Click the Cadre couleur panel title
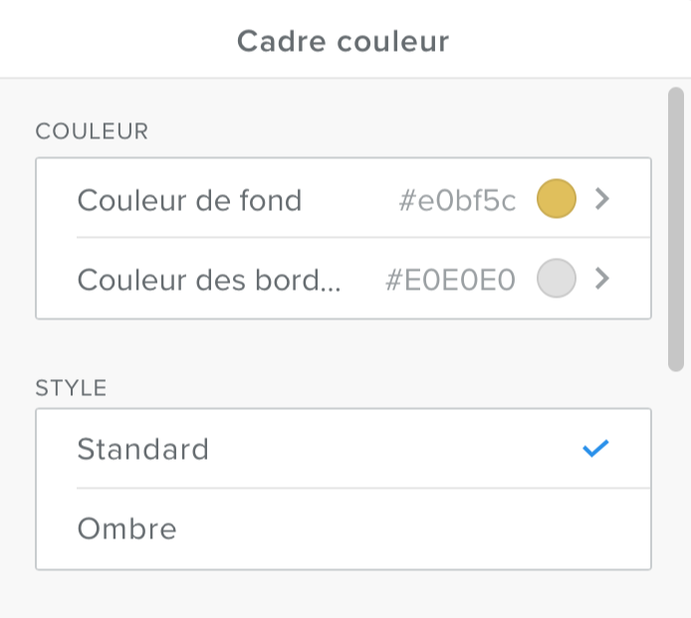Viewport: 691px width, 618px height. (x=343, y=41)
